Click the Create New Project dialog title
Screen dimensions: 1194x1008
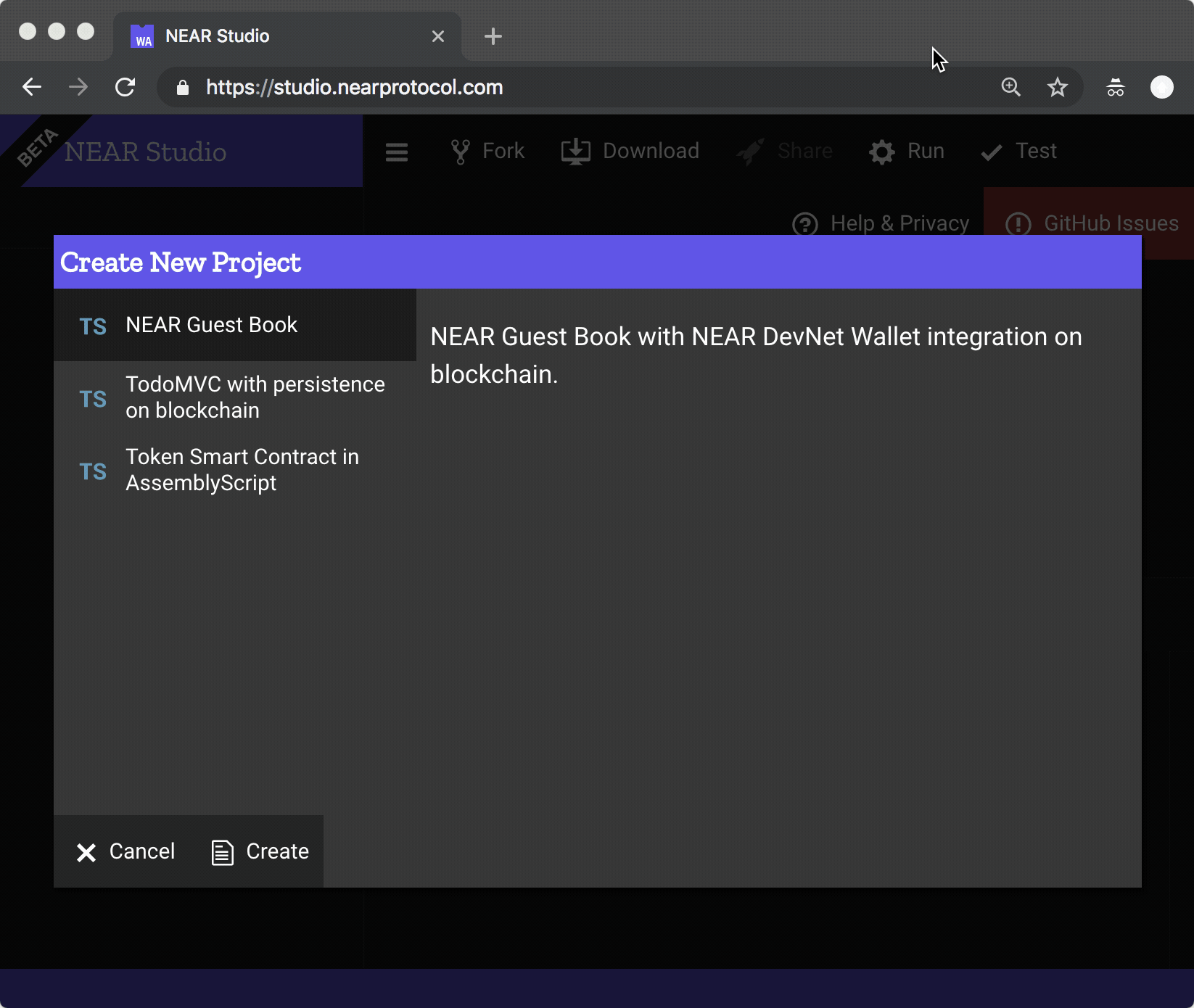(x=180, y=263)
